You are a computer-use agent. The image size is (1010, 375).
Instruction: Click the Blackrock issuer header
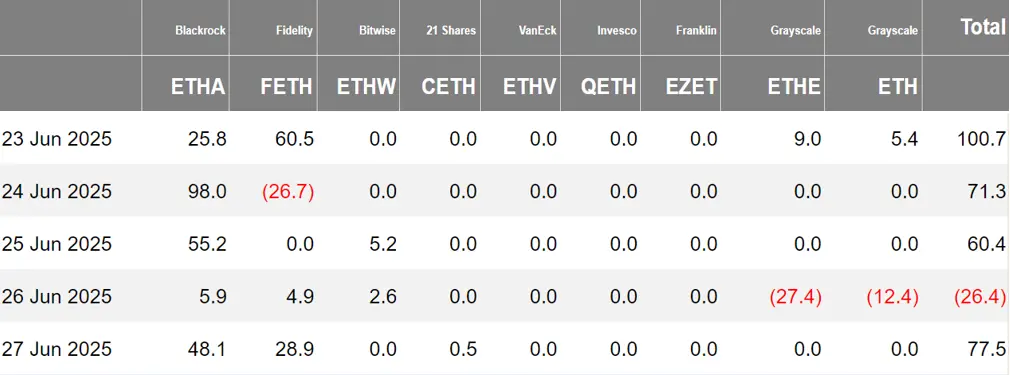click(x=200, y=30)
